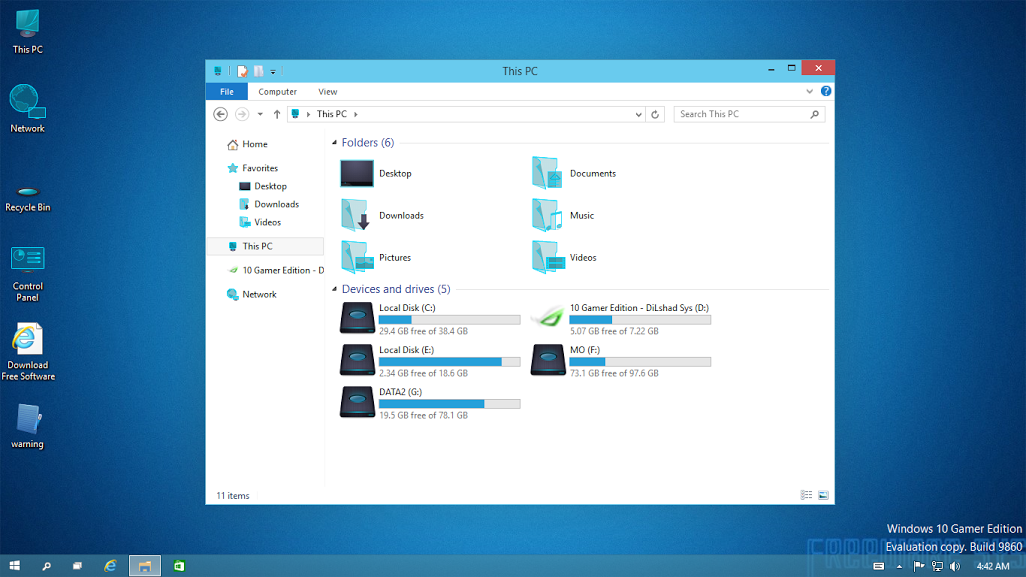Click the 4:42 AM clock
Viewport: 1026px width, 577px height.
(993, 567)
